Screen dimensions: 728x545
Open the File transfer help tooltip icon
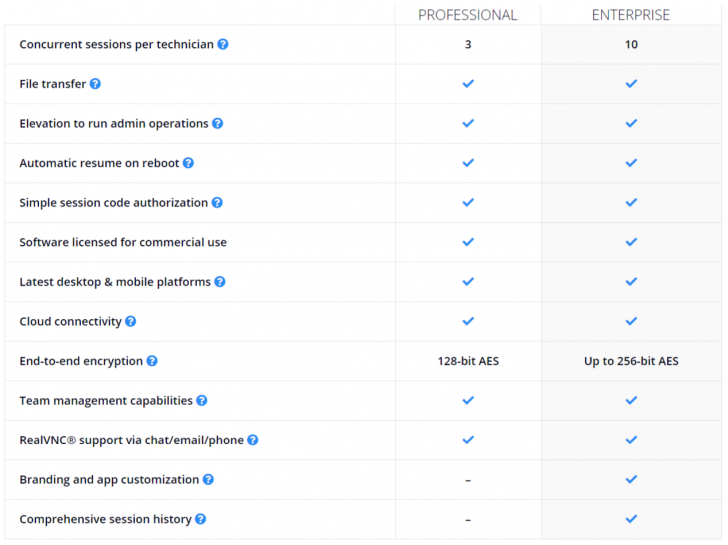point(95,84)
